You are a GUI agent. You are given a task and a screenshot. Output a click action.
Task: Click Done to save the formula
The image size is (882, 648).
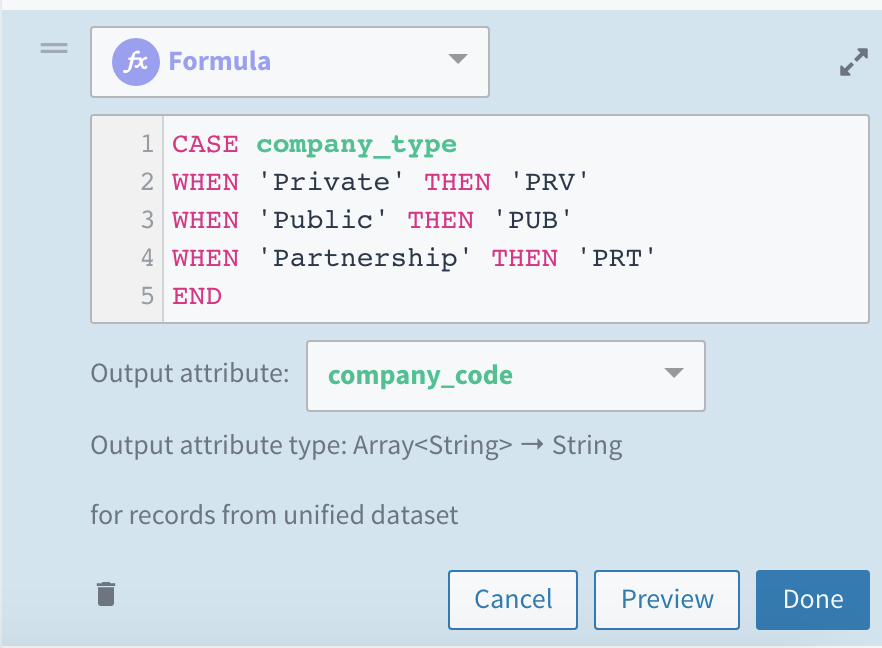(x=812, y=600)
